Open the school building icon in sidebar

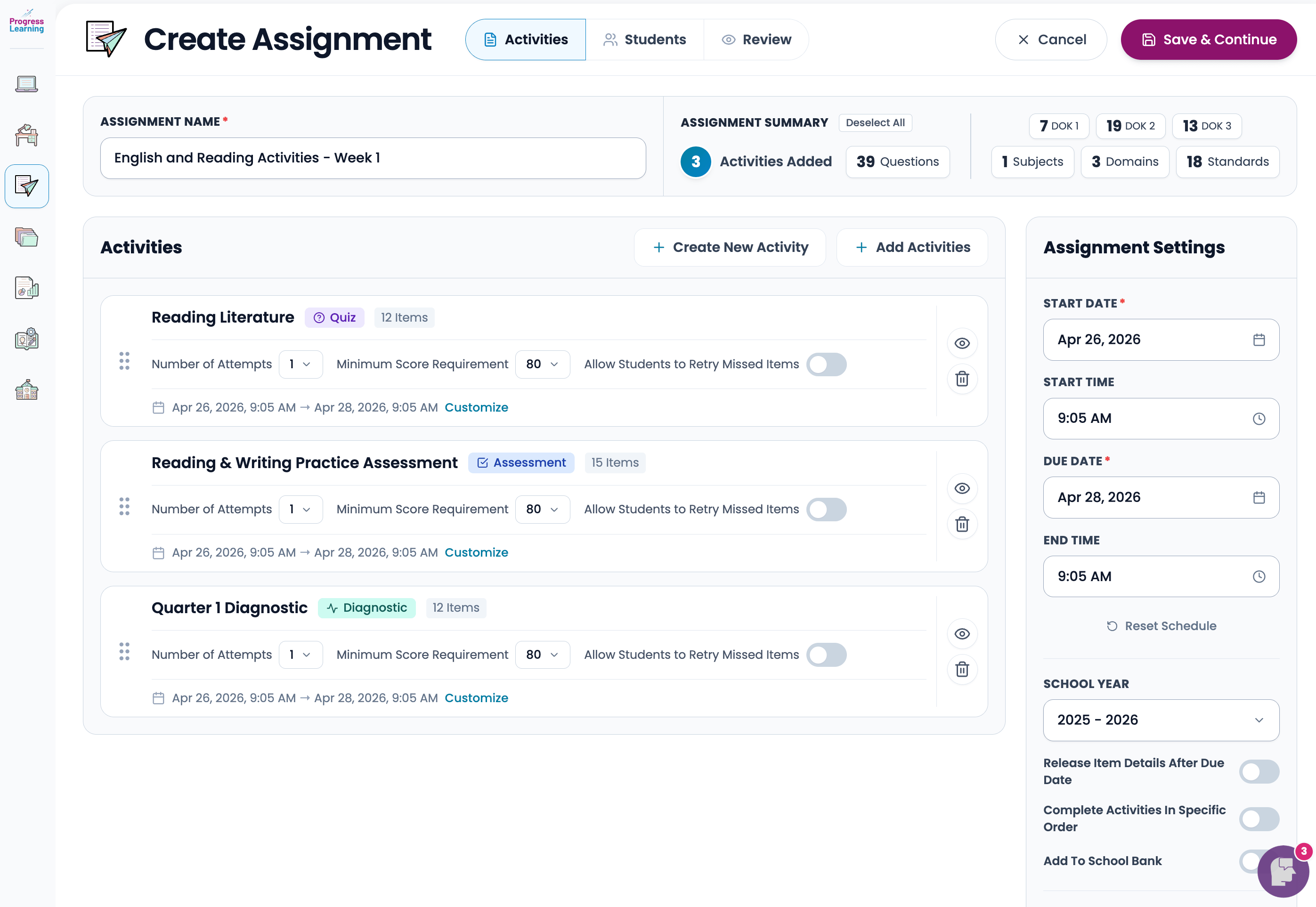tap(27, 389)
